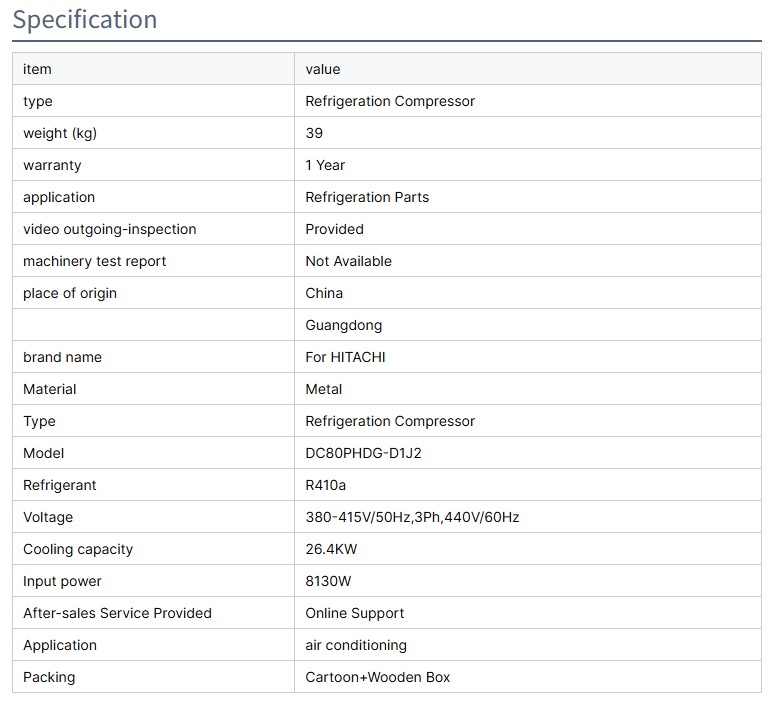The height and width of the screenshot is (704, 771).
Task: Click the 'value' column header cell
Action: point(323,69)
